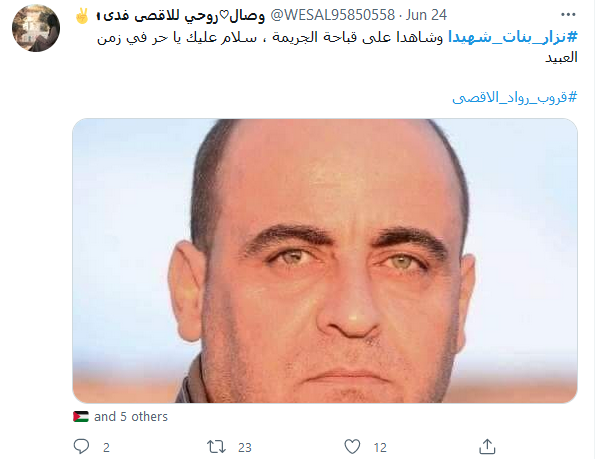Screen dimensions: 595x459
Task: Like the tweet with the heart icon
Action: 352,446
